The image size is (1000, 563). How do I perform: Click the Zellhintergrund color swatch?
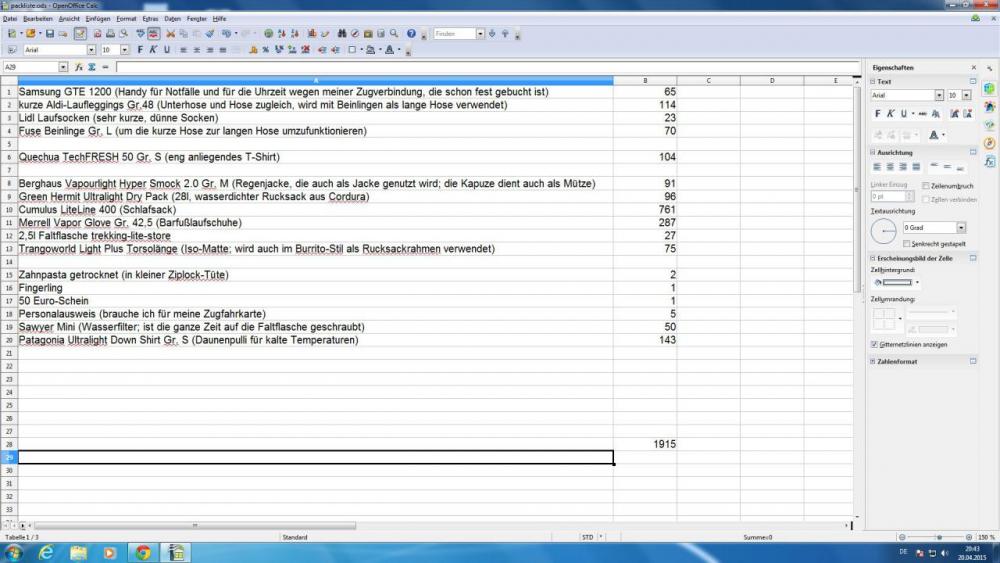click(885, 283)
